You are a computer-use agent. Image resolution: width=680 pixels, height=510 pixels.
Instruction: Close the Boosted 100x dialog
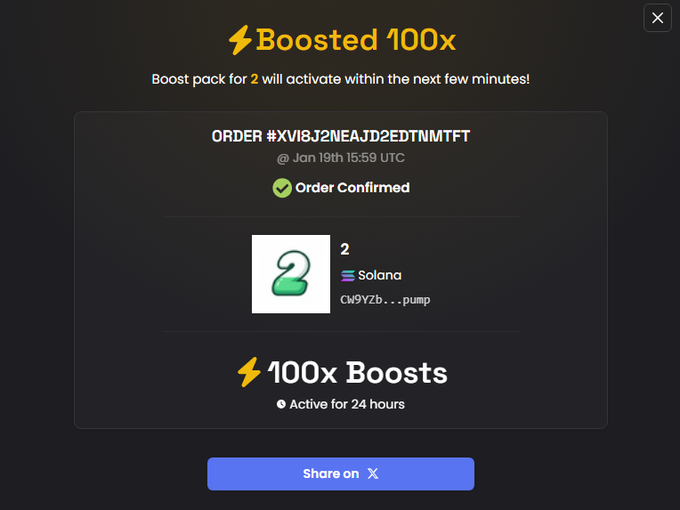(657, 18)
